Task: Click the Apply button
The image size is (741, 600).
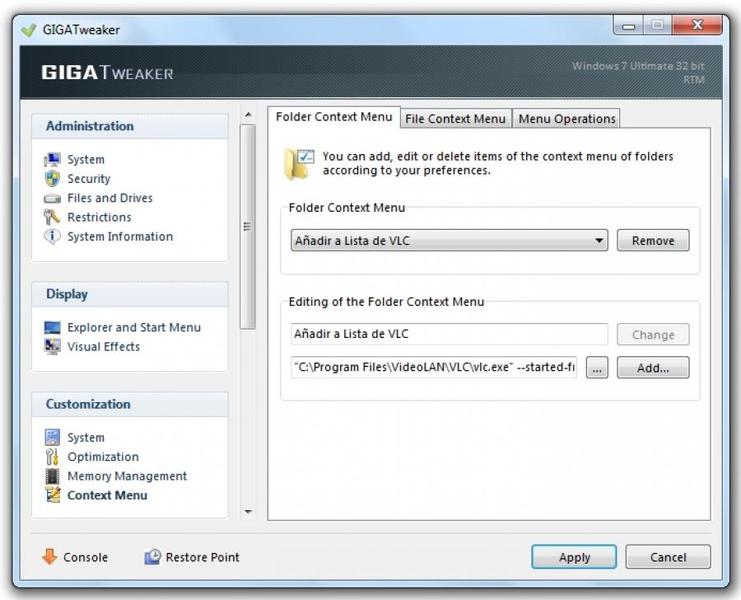Action: 574,557
